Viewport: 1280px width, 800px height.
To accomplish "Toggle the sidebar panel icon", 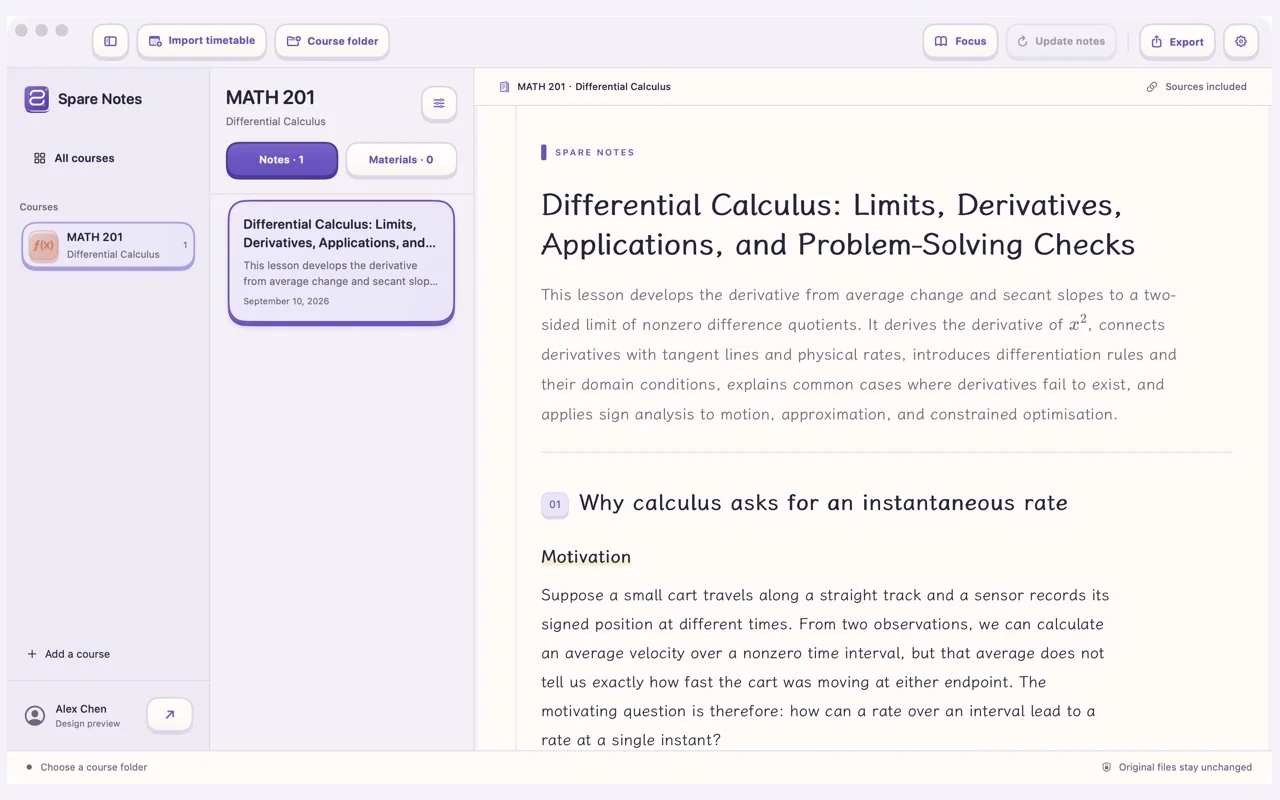I will (x=110, y=41).
